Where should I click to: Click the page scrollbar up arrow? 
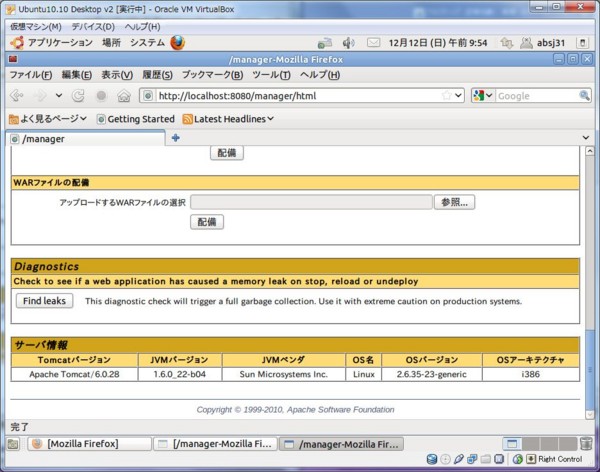point(590,151)
